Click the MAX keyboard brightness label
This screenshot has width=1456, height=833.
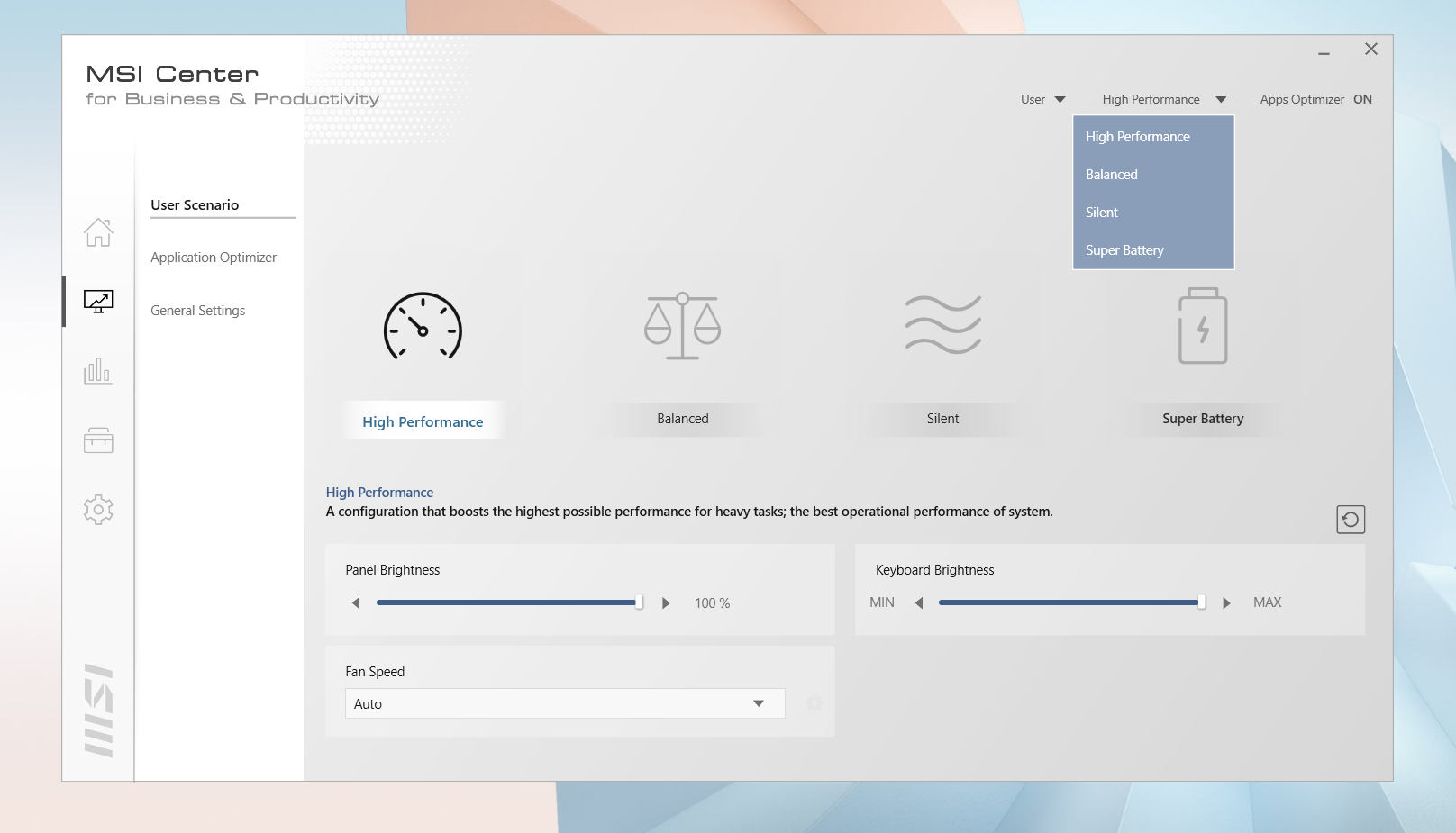1267,602
